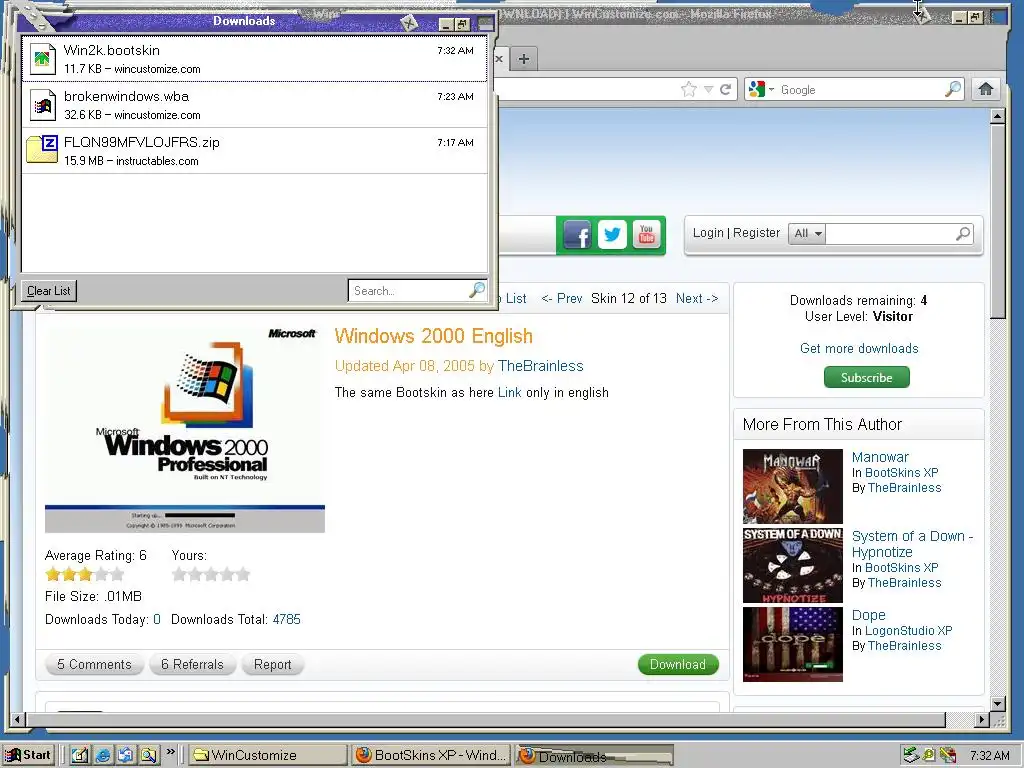Viewport: 1024px width, 768px height.
Task: Open the URL bar history dropdown arrow
Action: coord(708,89)
